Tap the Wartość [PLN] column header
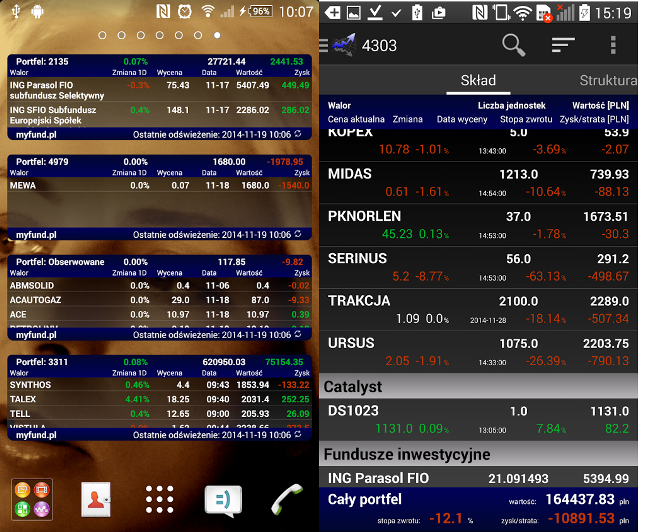This screenshot has height=532, width=645. pos(601,106)
